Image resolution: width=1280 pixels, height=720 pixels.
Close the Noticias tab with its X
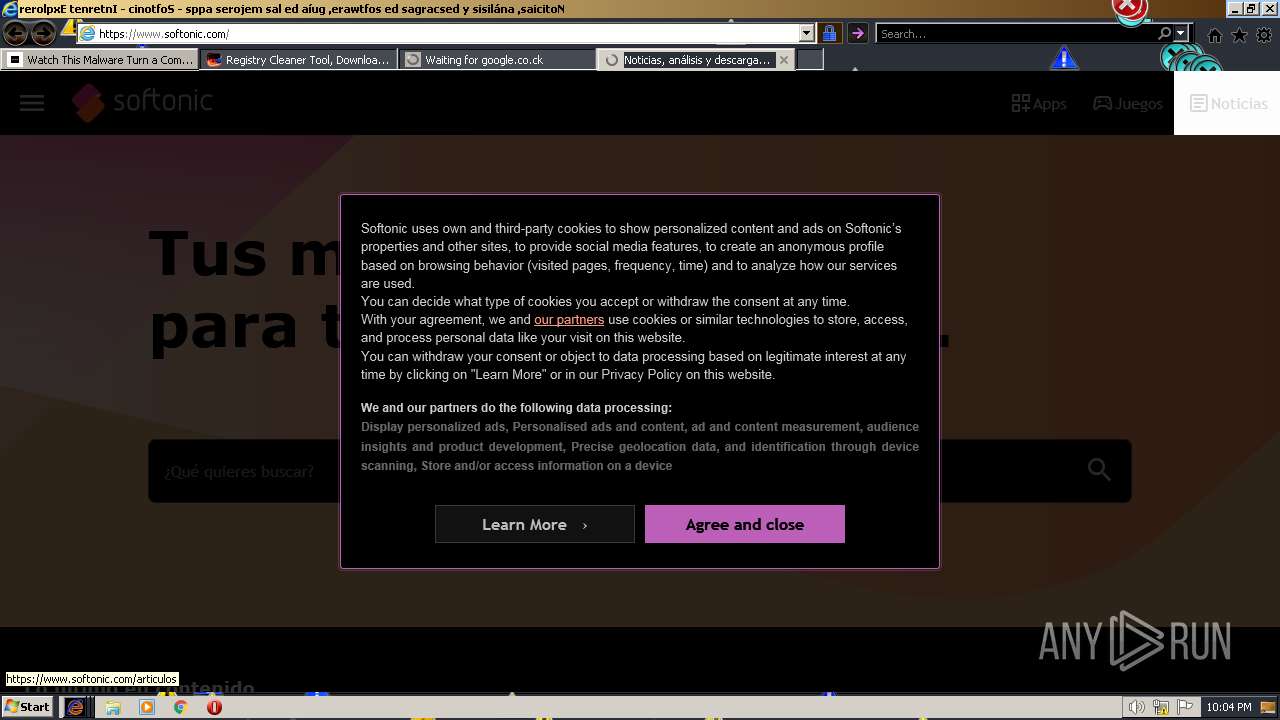pos(784,60)
